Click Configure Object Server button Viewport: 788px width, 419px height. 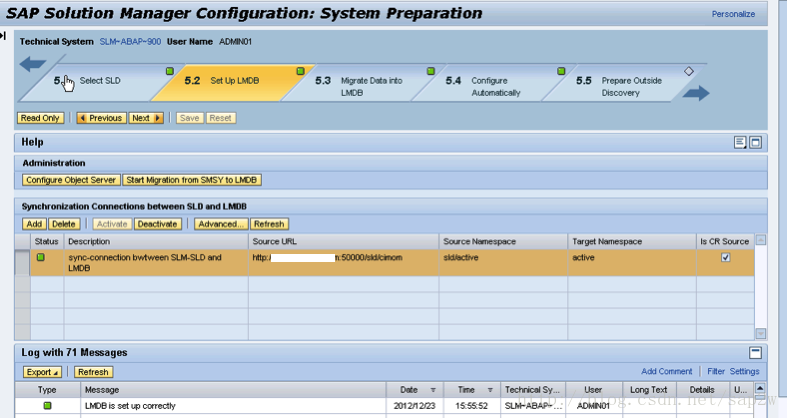coord(71,180)
